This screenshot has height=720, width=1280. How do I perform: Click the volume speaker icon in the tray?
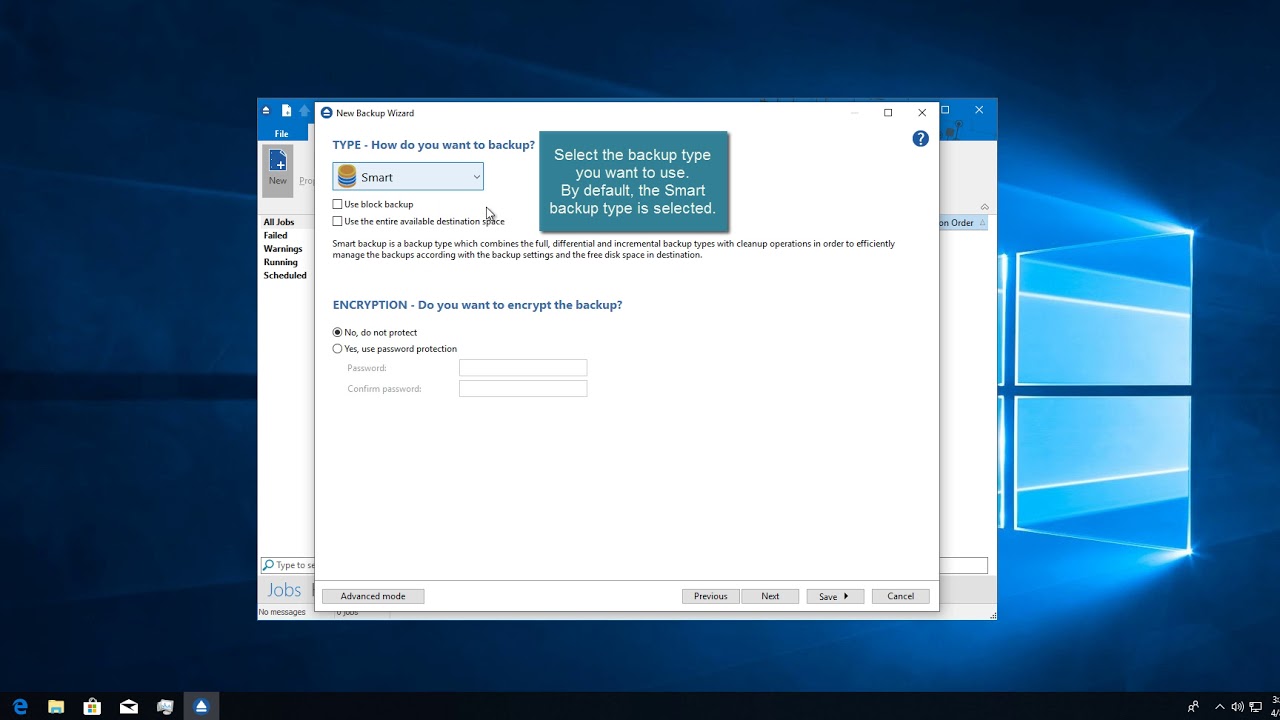(1237, 706)
